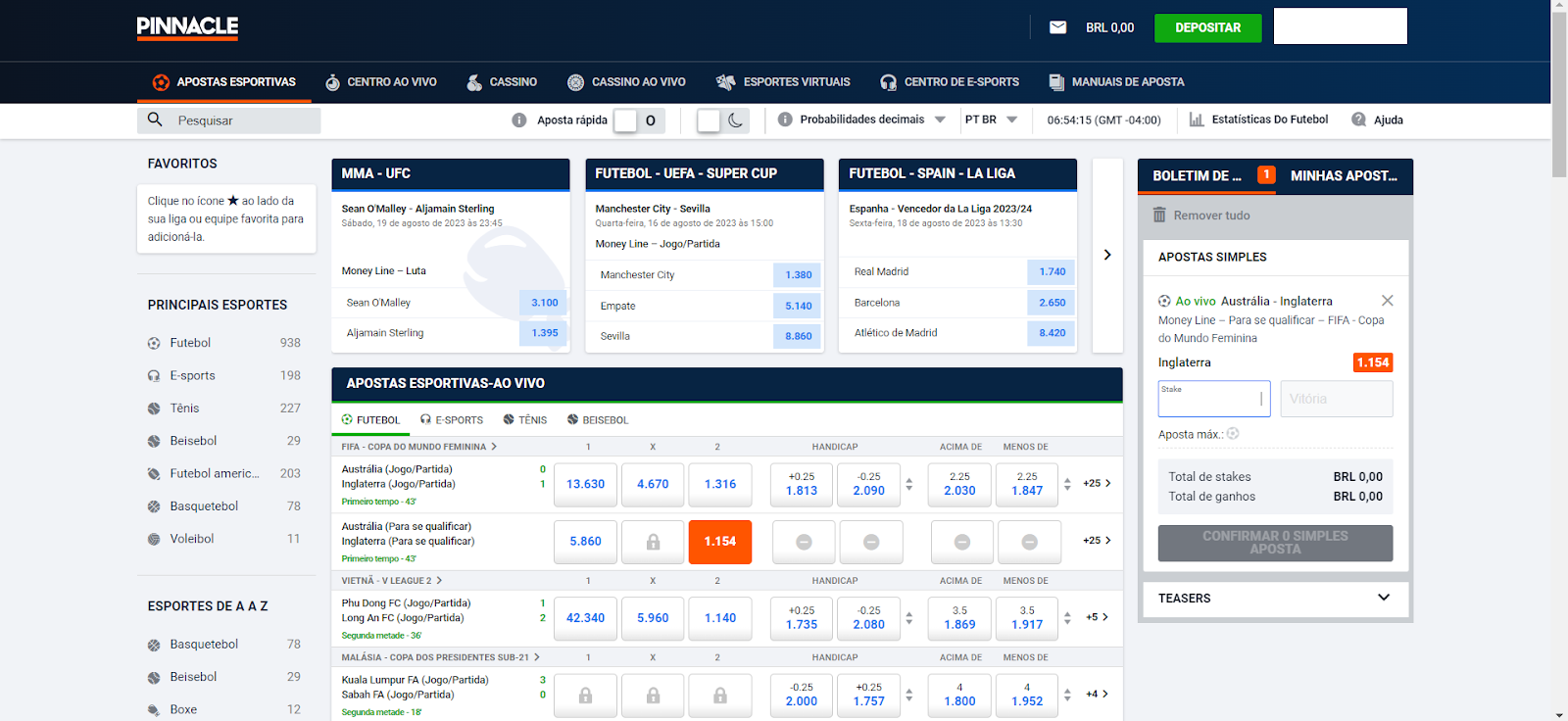The height and width of the screenshot is (721, 1568).
Task: Select Futebol soccer ball in Principais Esportes
Action: point(154,343)
